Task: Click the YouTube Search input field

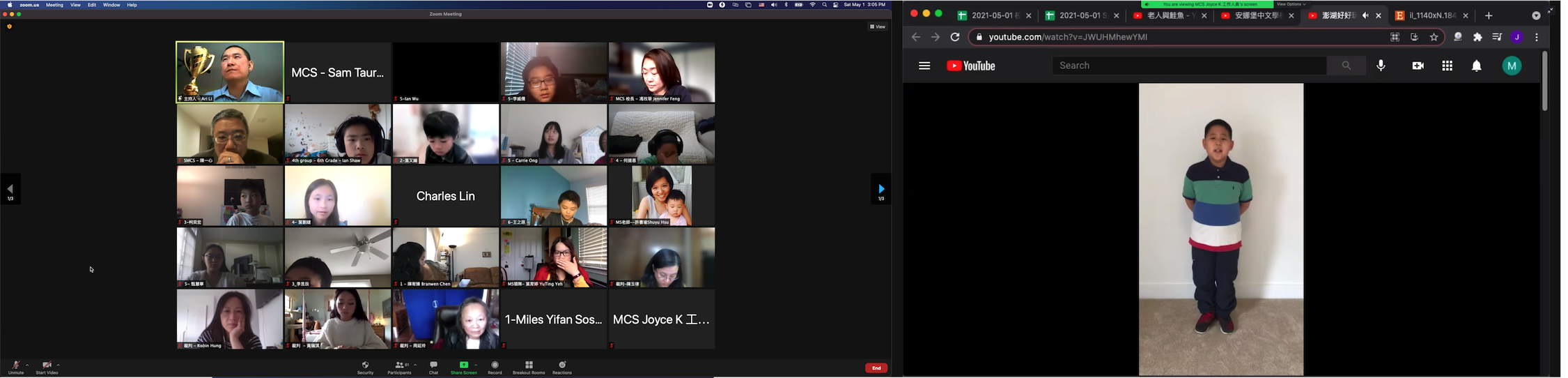Action: (1188, 66)
